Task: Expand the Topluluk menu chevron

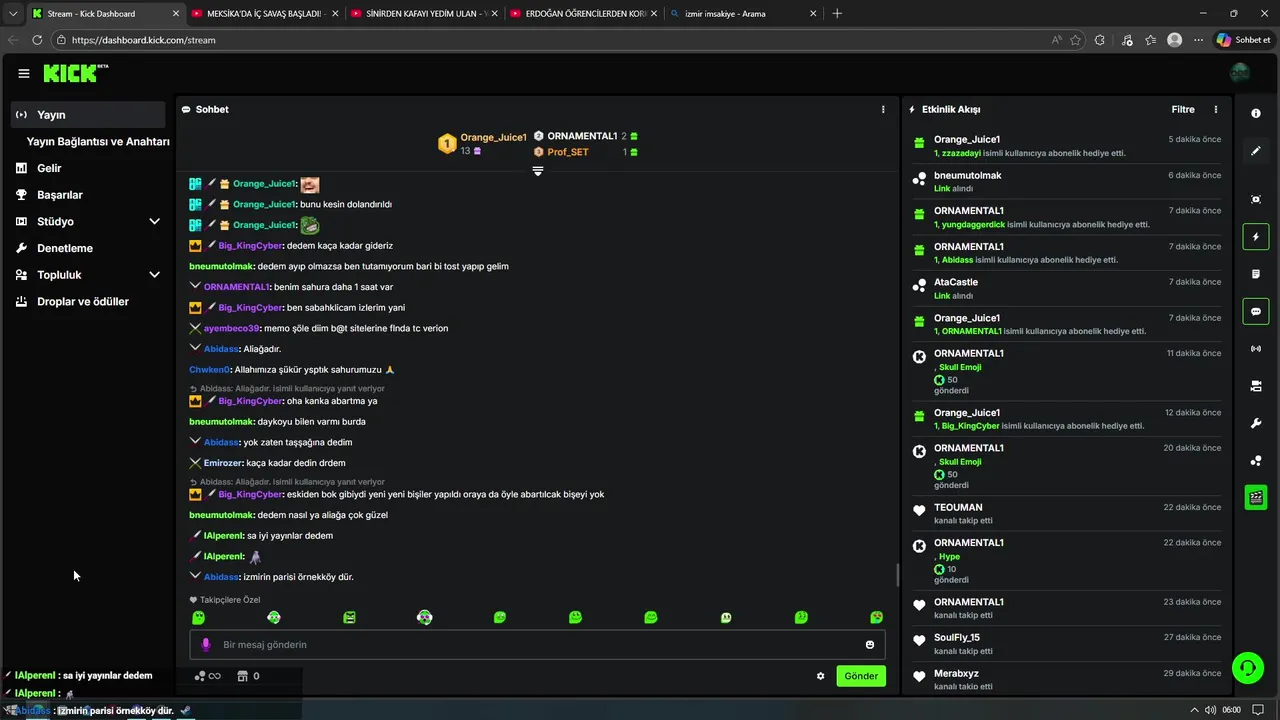Action: coord(154,274)
